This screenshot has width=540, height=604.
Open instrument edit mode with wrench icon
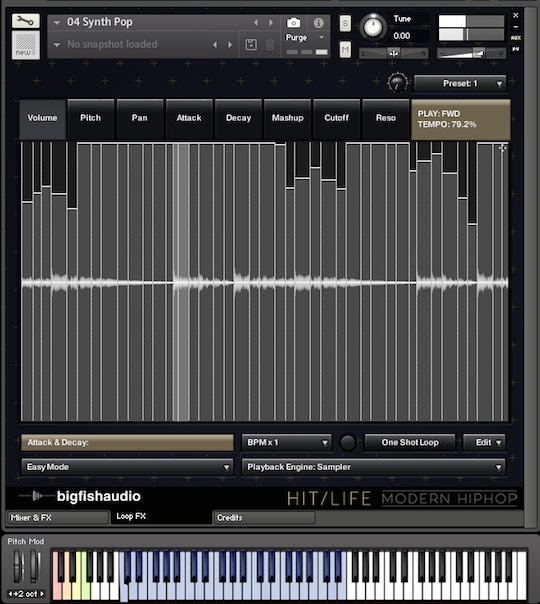(25, 21)
